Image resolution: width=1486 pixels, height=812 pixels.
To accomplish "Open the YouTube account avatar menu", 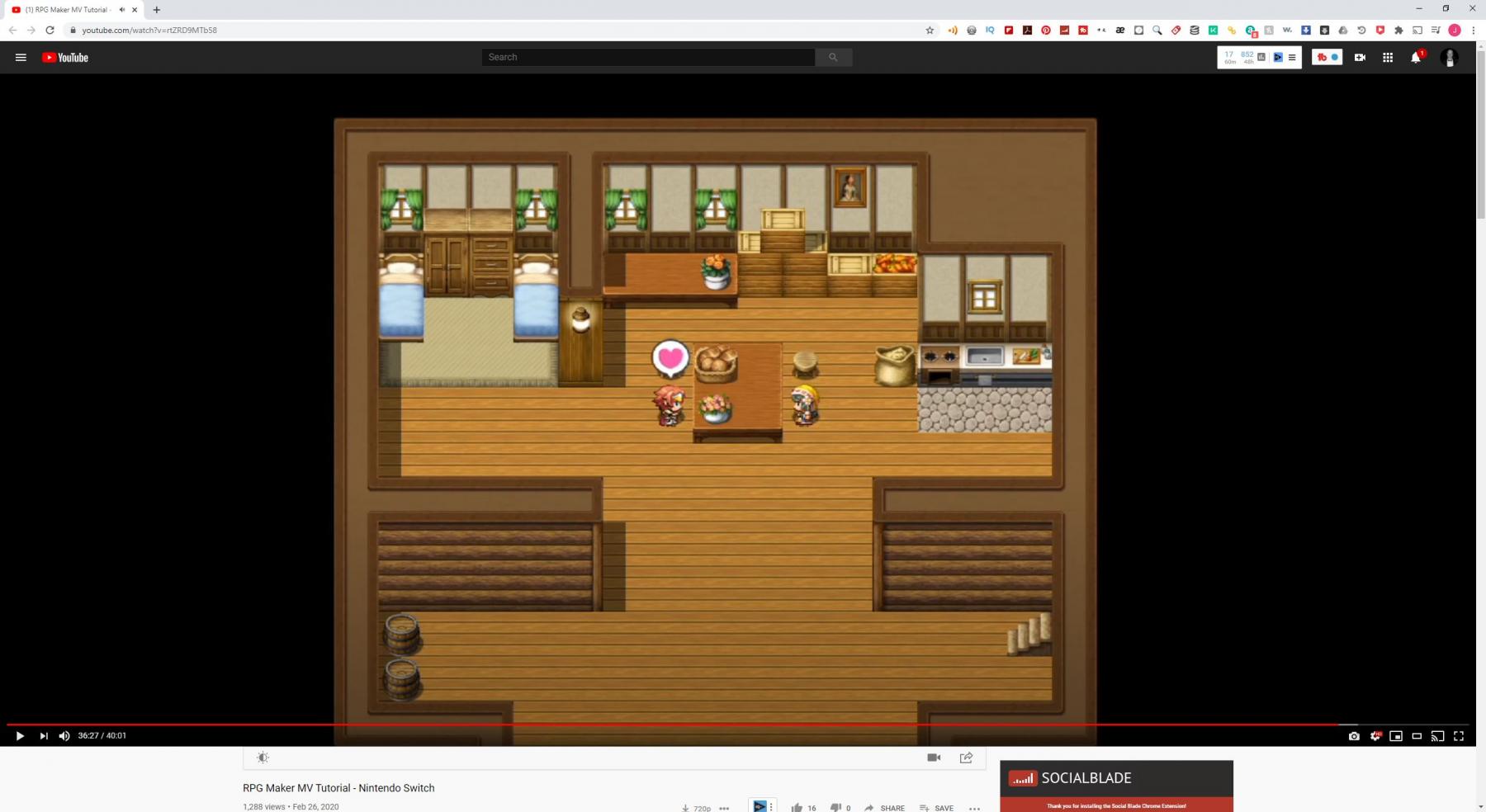I will coord(1450,57).
